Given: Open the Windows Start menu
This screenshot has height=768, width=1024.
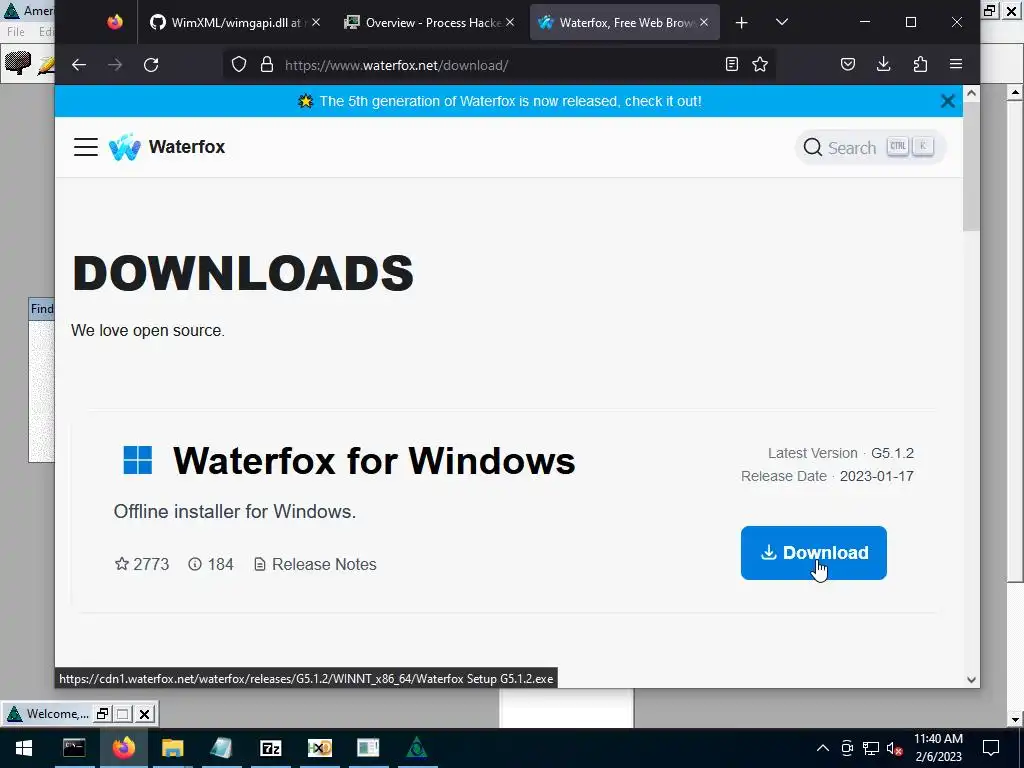Looking at the screenshot, I should click(24, 748).
